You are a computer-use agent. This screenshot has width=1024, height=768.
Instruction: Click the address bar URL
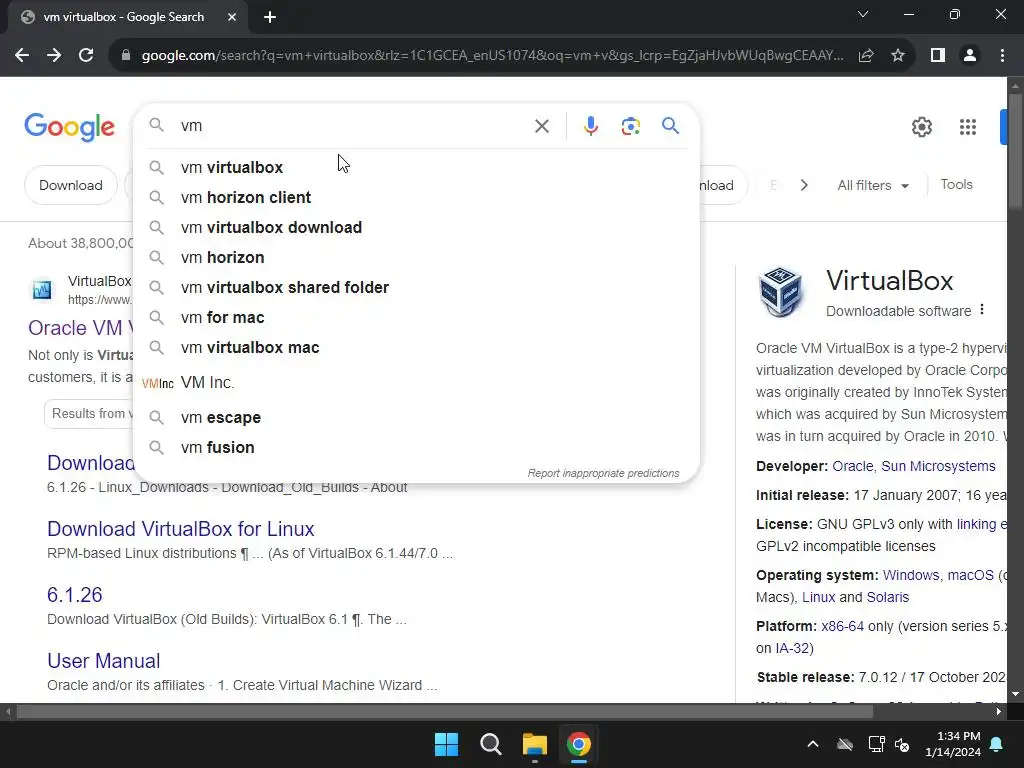pyautogui.click(x=492, y=56)
